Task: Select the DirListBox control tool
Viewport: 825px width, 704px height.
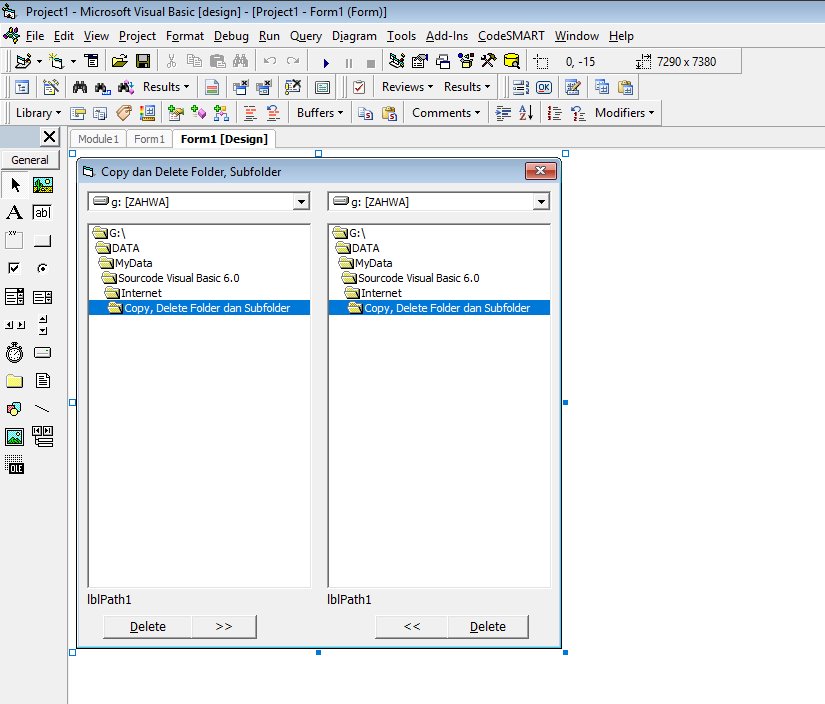Action: click(x=15, y=380)
